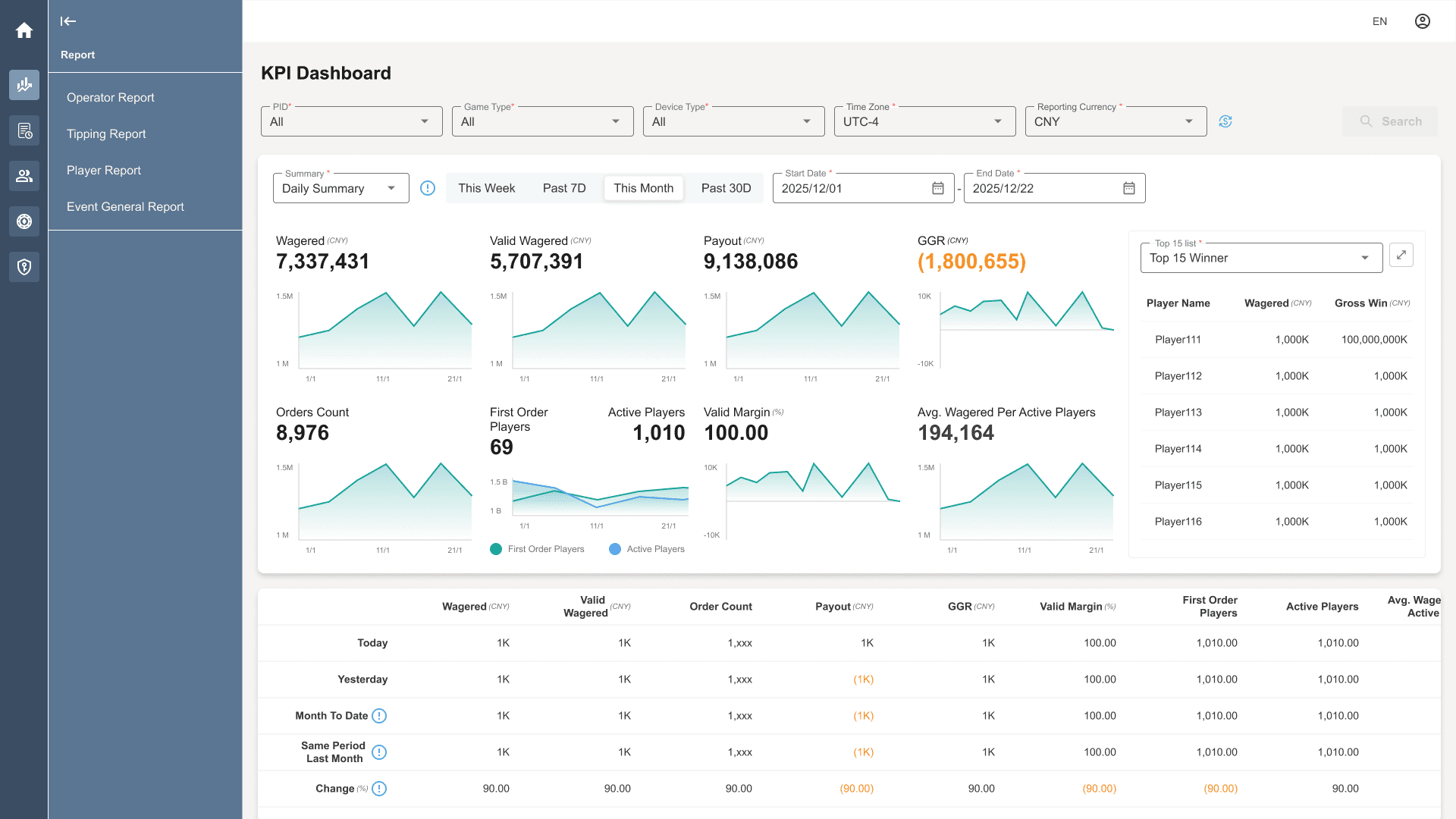The width and height of the screenshot is (1456, 819).
Task: Click Player116 in the winner list
Action: click(1178, 522)
